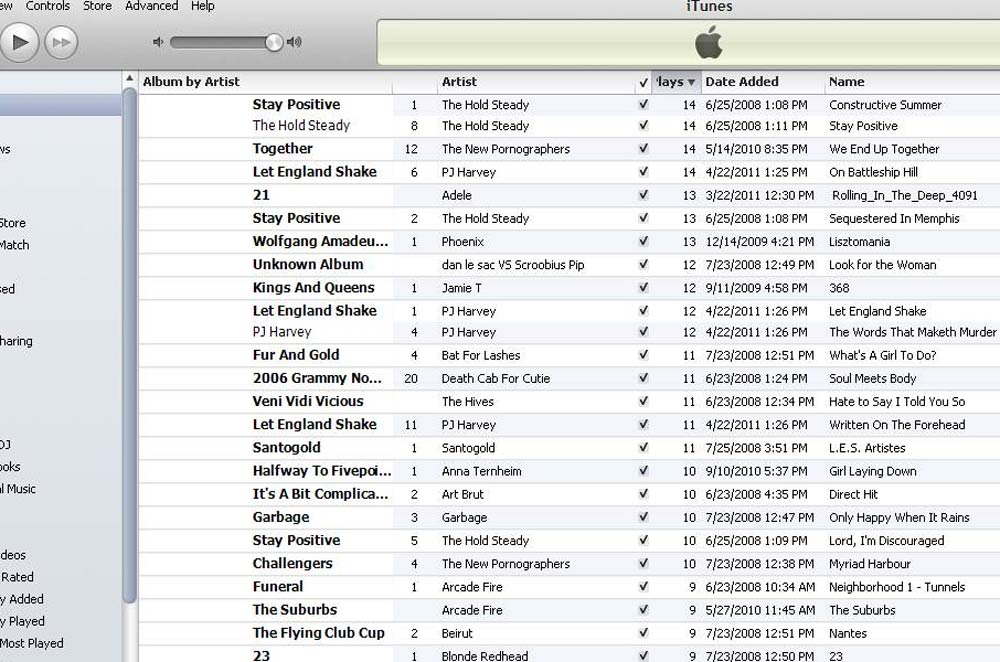Select the song Lisztomania
Viewport: 1000px width, 662px height.
click(859, 242)
